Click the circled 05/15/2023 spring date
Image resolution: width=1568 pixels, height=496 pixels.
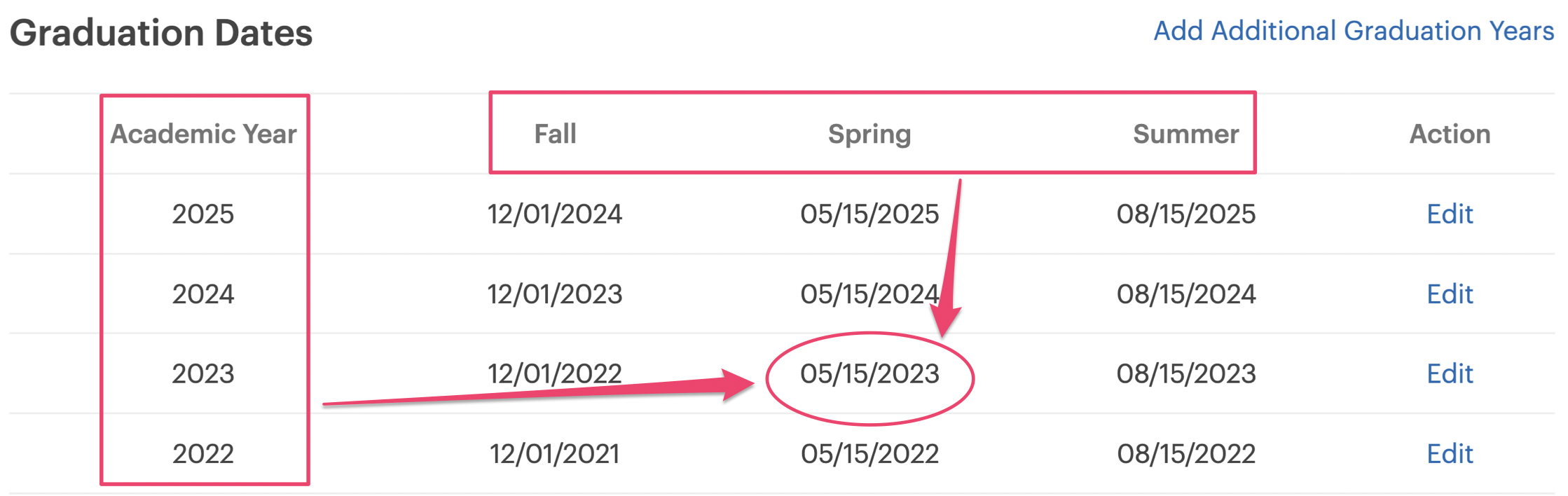869,373
